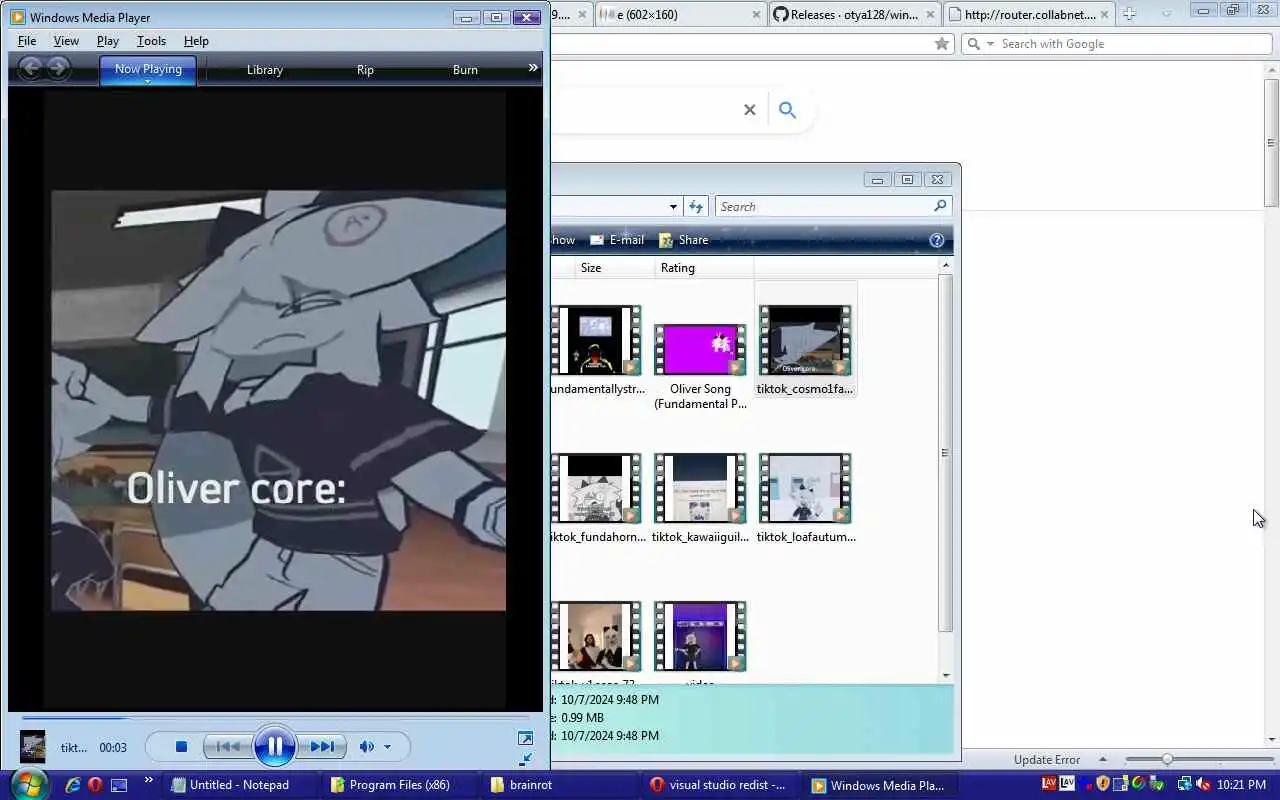
Task: Click the Media Player seek bar
Action: coord(275,718)
